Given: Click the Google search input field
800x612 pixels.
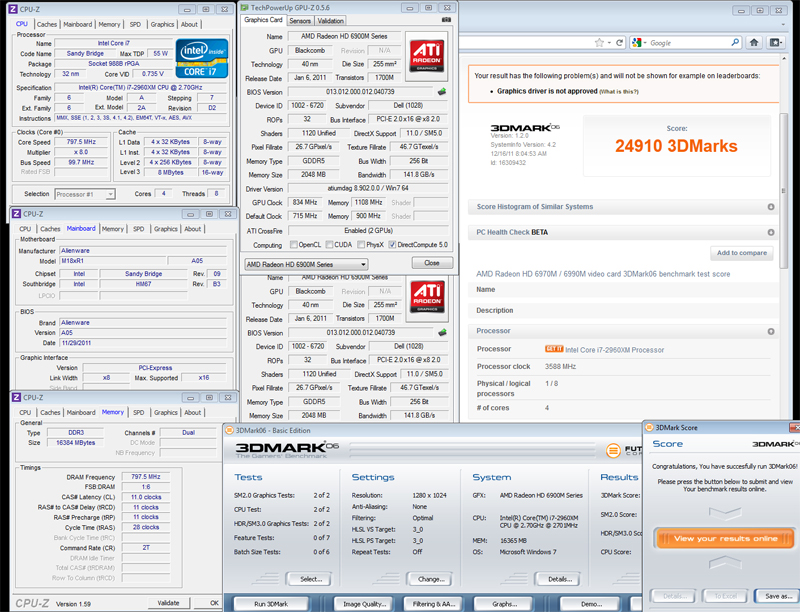Looking at the screenshot, I should pyautogui.click(x=690, y=43).
